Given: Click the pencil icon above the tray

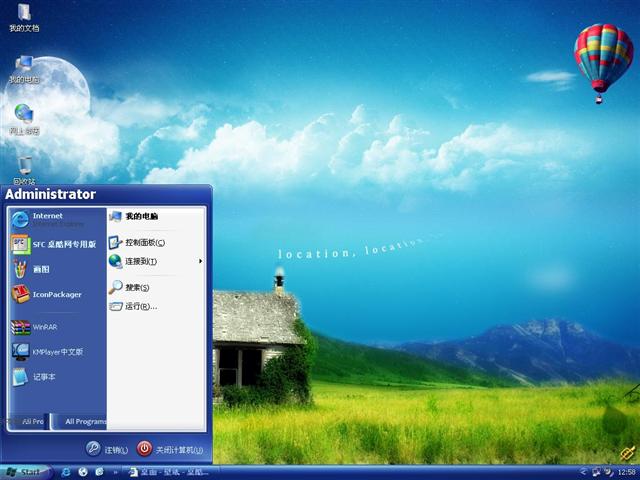Looking at the screenshot, I should tap(629, 453).
